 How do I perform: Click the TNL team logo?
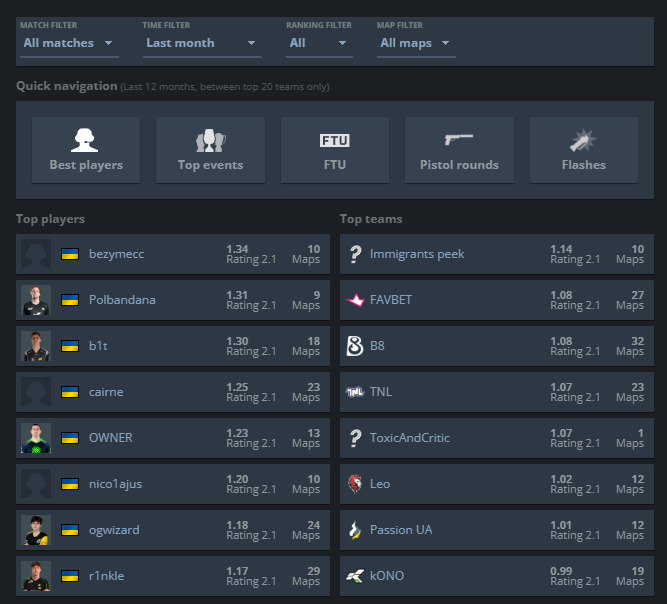355,392
